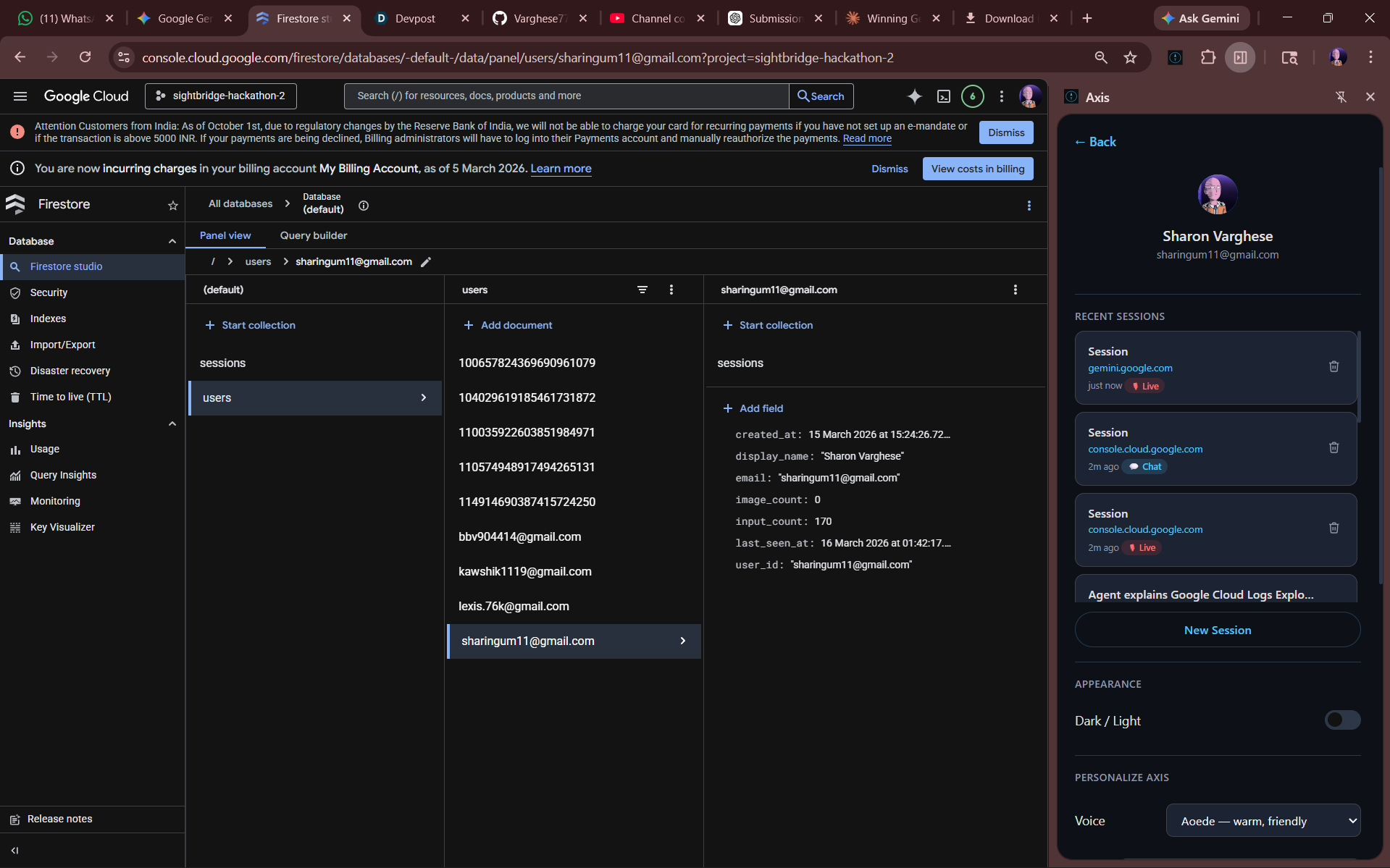Edit the document path with pencil icon
This screenshot has width=1390, height=868.
pyautogui.click(x=426, y=262)
